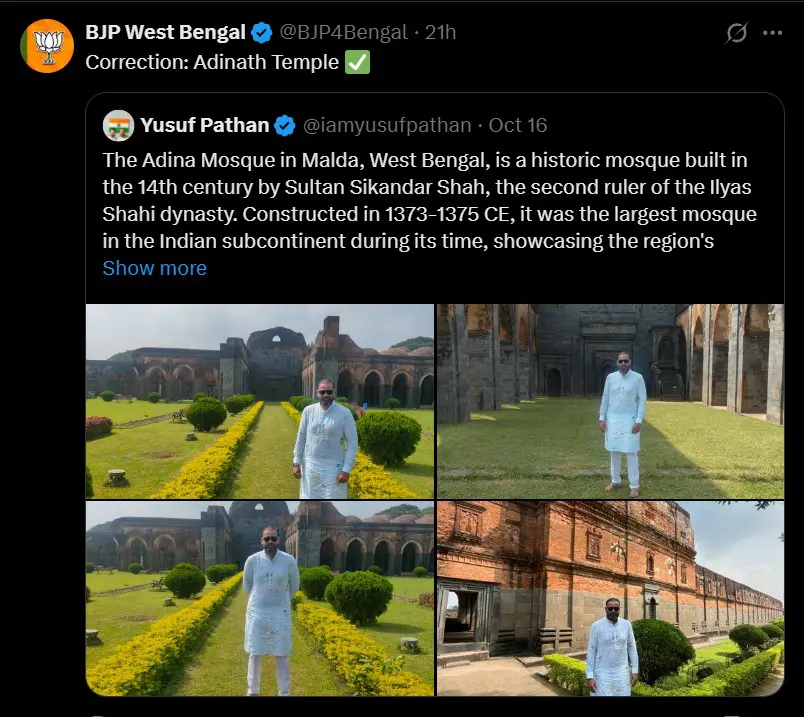
Task: Click the green check mark emoji
Action: point(357,62)
